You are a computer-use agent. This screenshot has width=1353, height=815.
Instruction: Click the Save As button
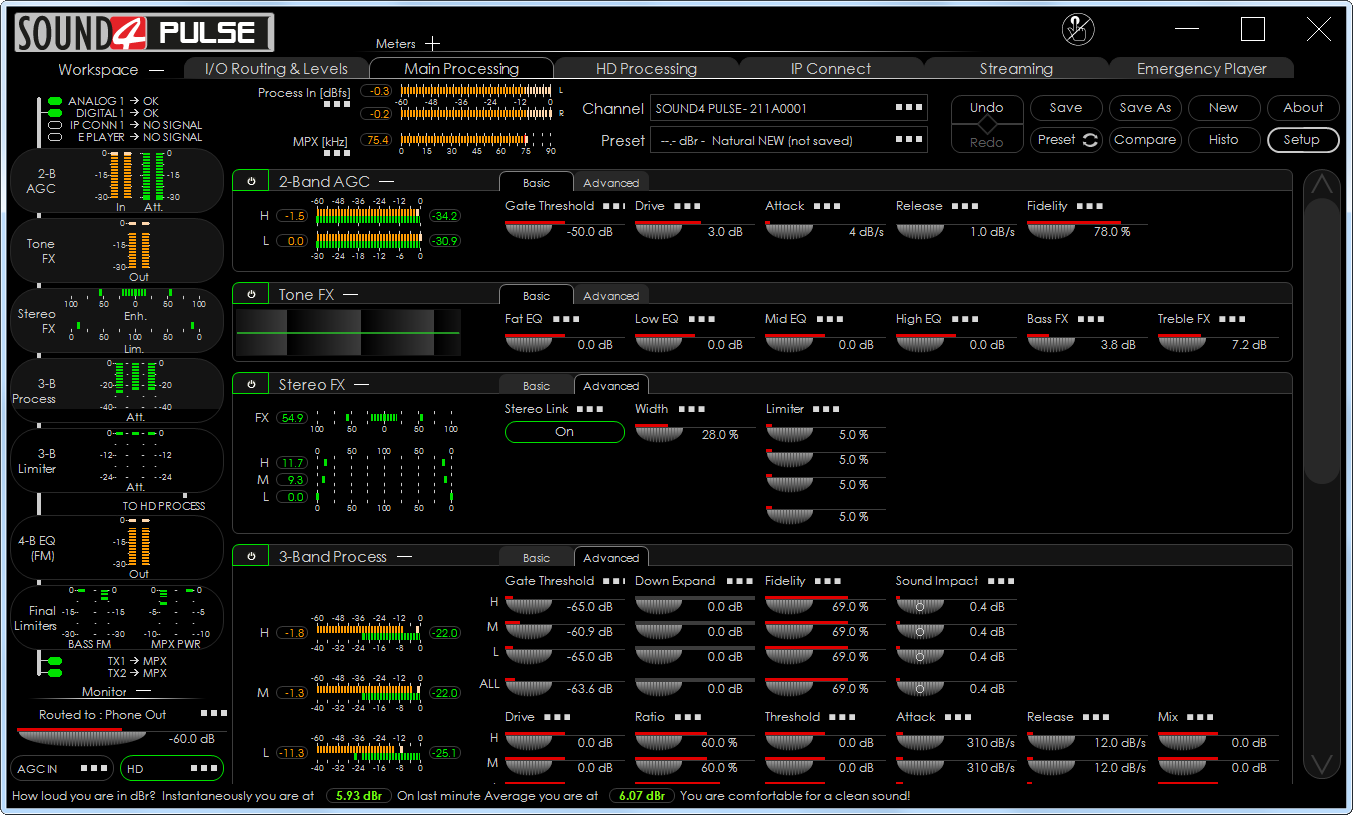click(1145, 108)
